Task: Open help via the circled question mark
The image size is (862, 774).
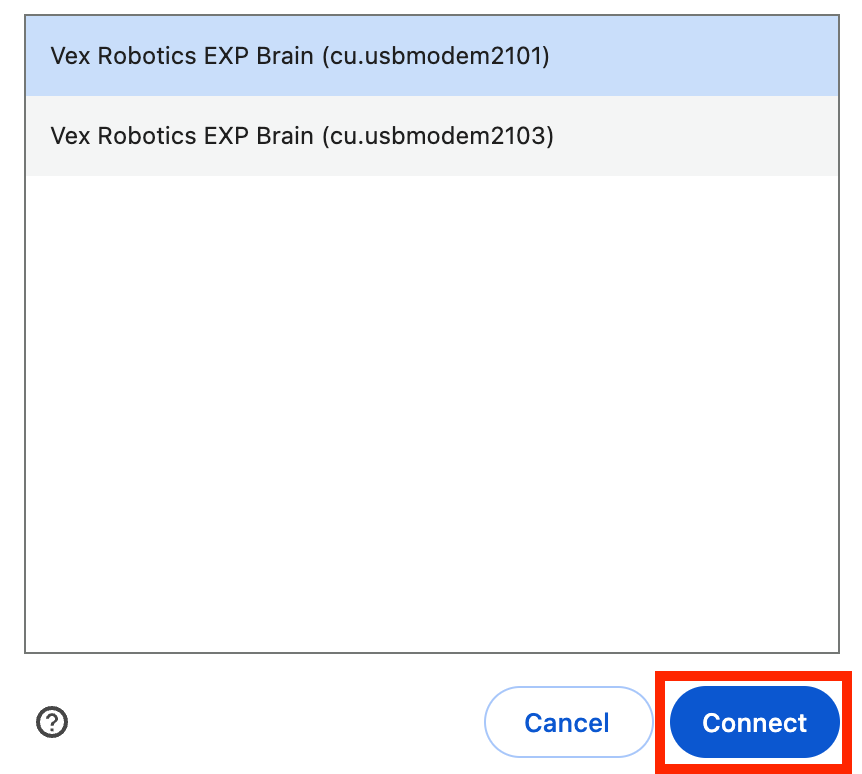Action: (52, 722)
